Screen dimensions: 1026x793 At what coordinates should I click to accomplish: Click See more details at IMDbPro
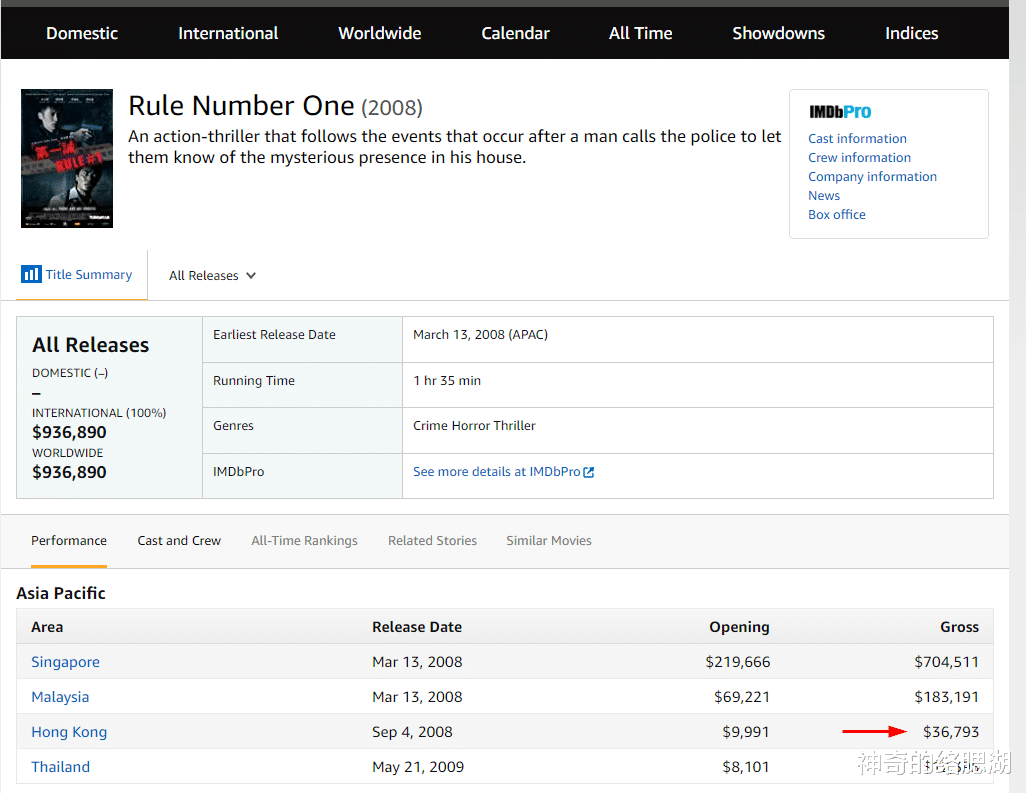coord(496,472)
